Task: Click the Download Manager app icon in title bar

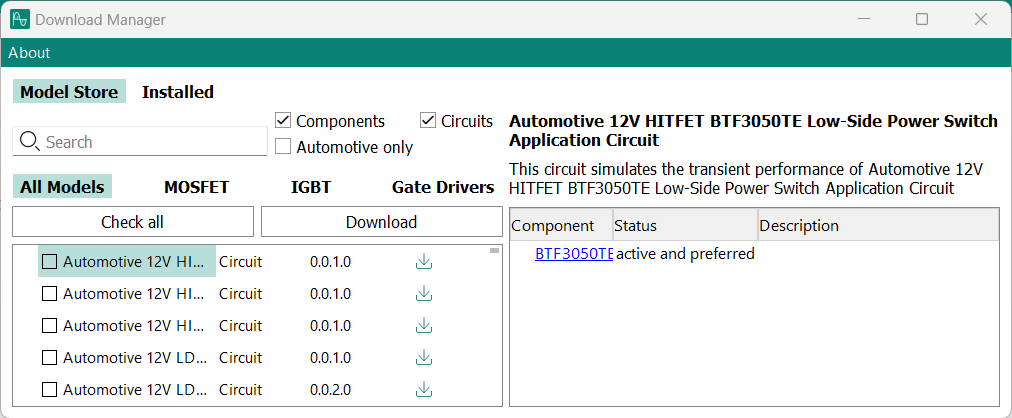Action: tap(20, 19)
